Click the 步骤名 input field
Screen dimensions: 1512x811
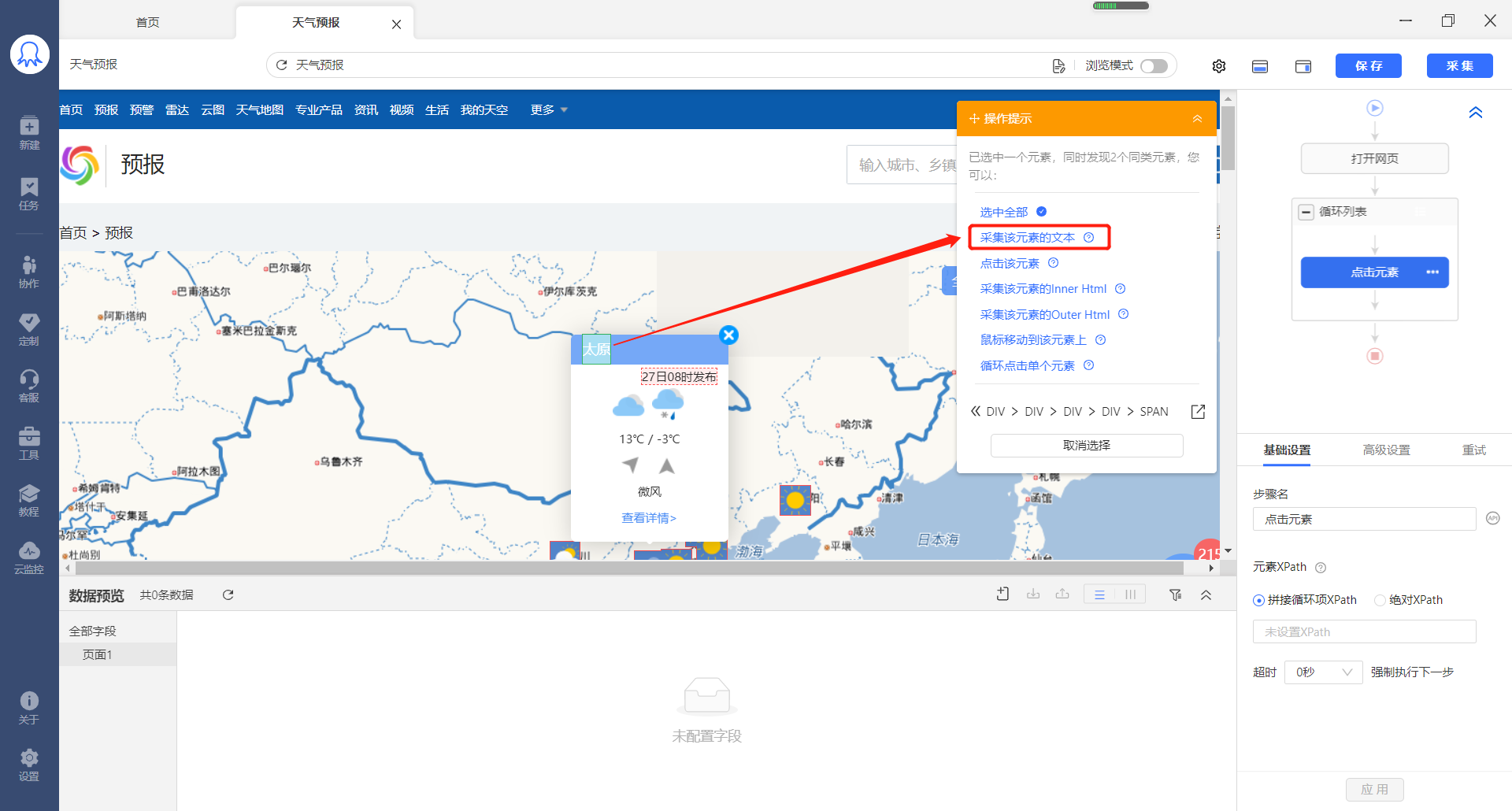(1364, 519)
